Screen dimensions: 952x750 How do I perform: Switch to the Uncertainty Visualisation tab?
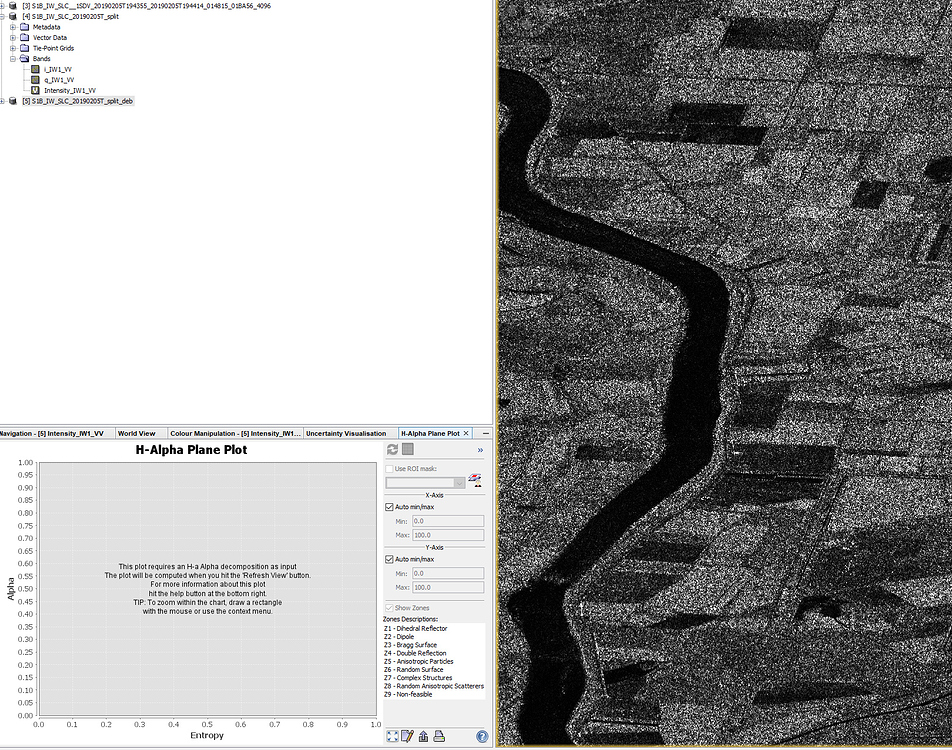[345, 434]
